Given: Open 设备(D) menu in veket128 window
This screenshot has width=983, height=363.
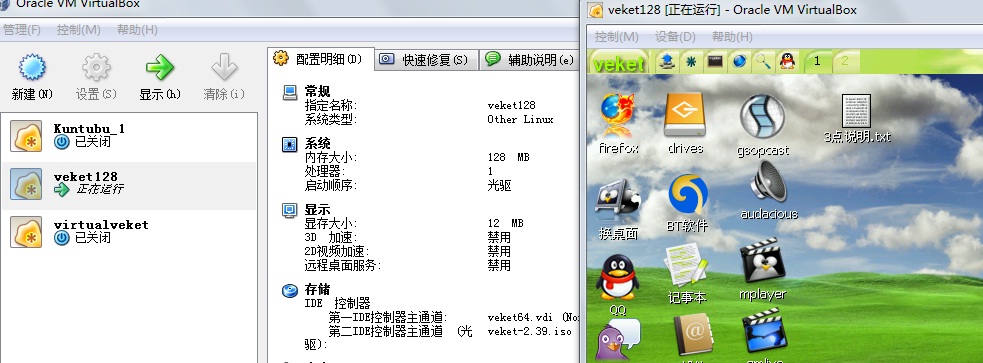Looking at the screenshot, I should pyautogui.click(x=675, y=36).
